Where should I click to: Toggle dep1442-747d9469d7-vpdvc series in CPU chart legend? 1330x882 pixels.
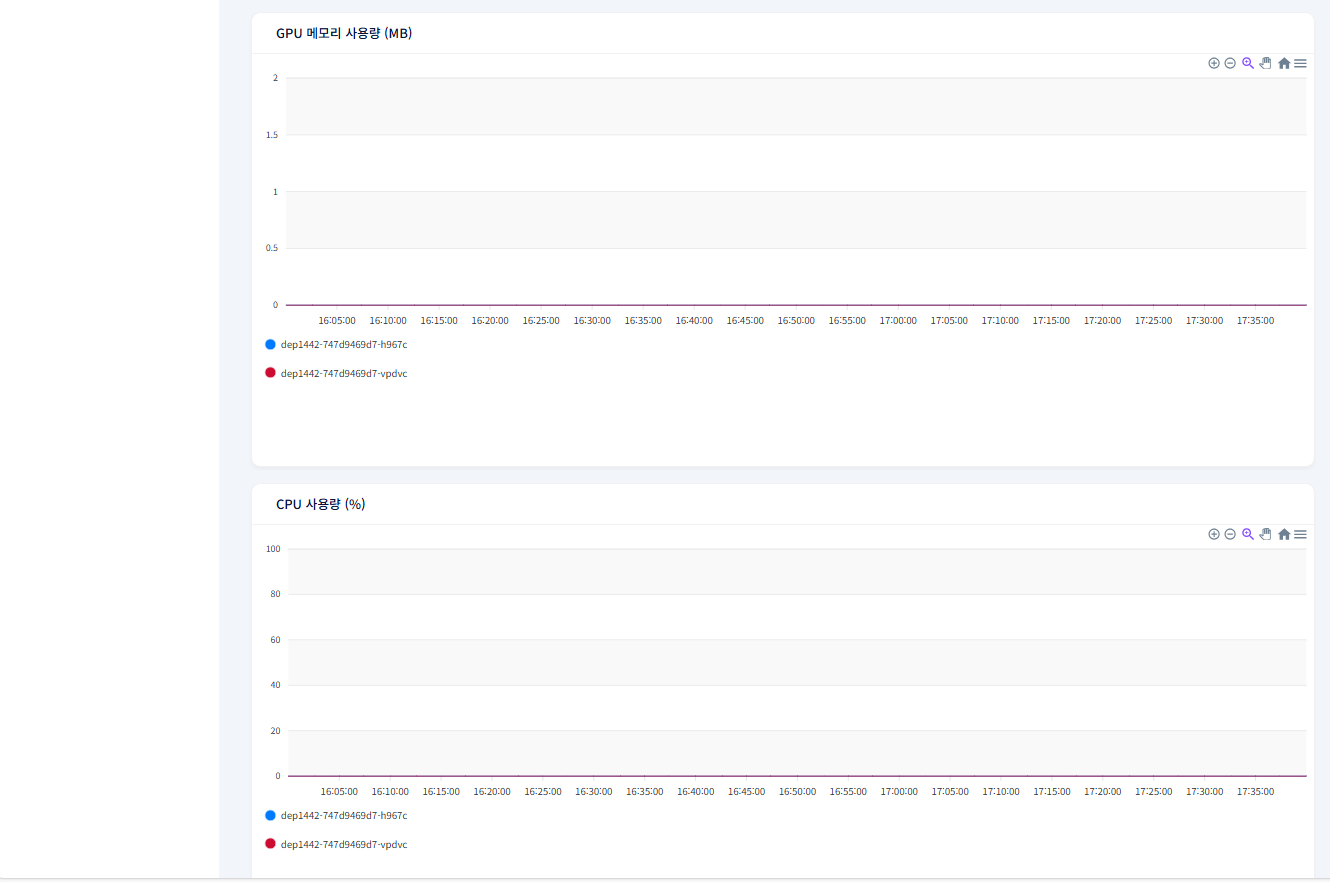[343, 844]
